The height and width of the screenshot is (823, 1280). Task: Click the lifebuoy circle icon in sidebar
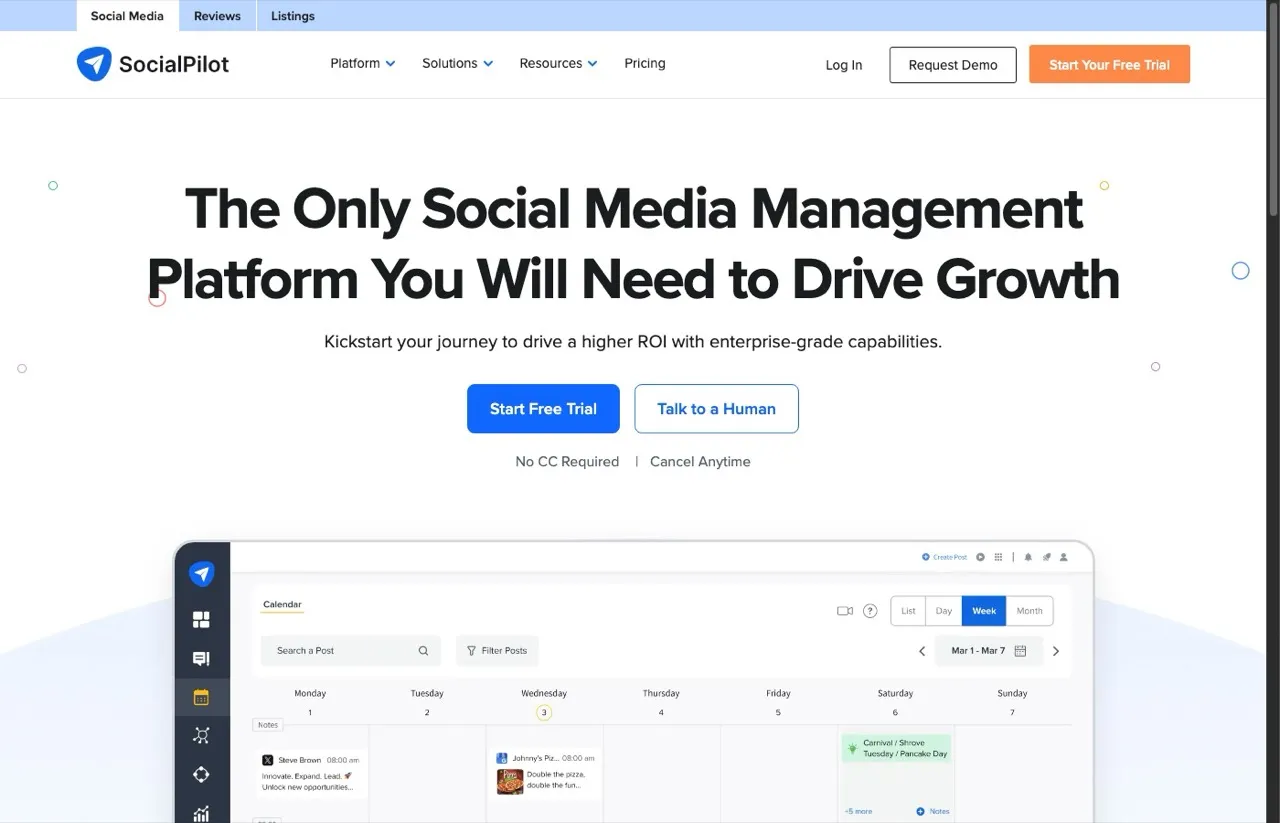point(201,774)
